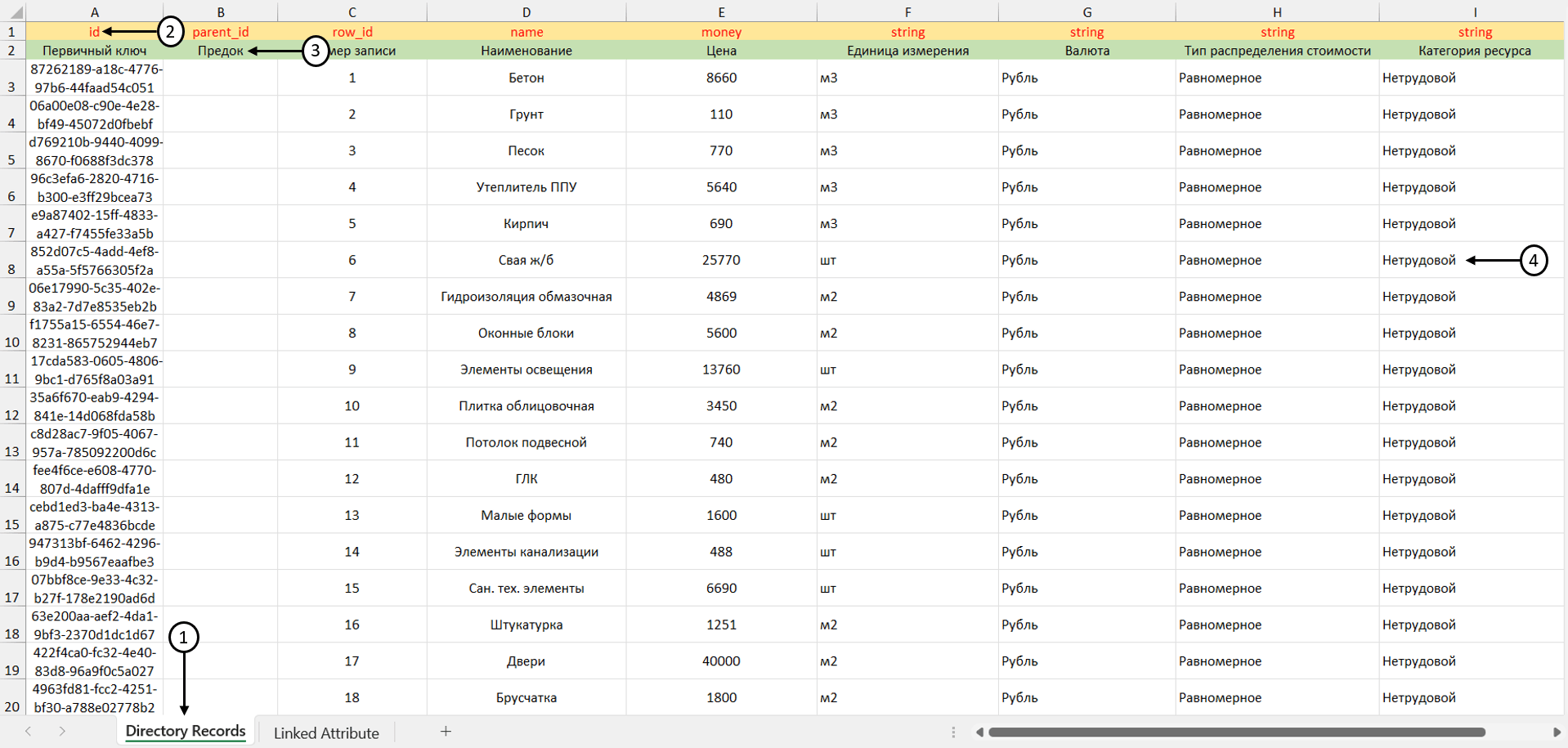Viewport: 1568px width, 748px height.
Task: Click the select-all corner triangle
Action: (13, 11)
